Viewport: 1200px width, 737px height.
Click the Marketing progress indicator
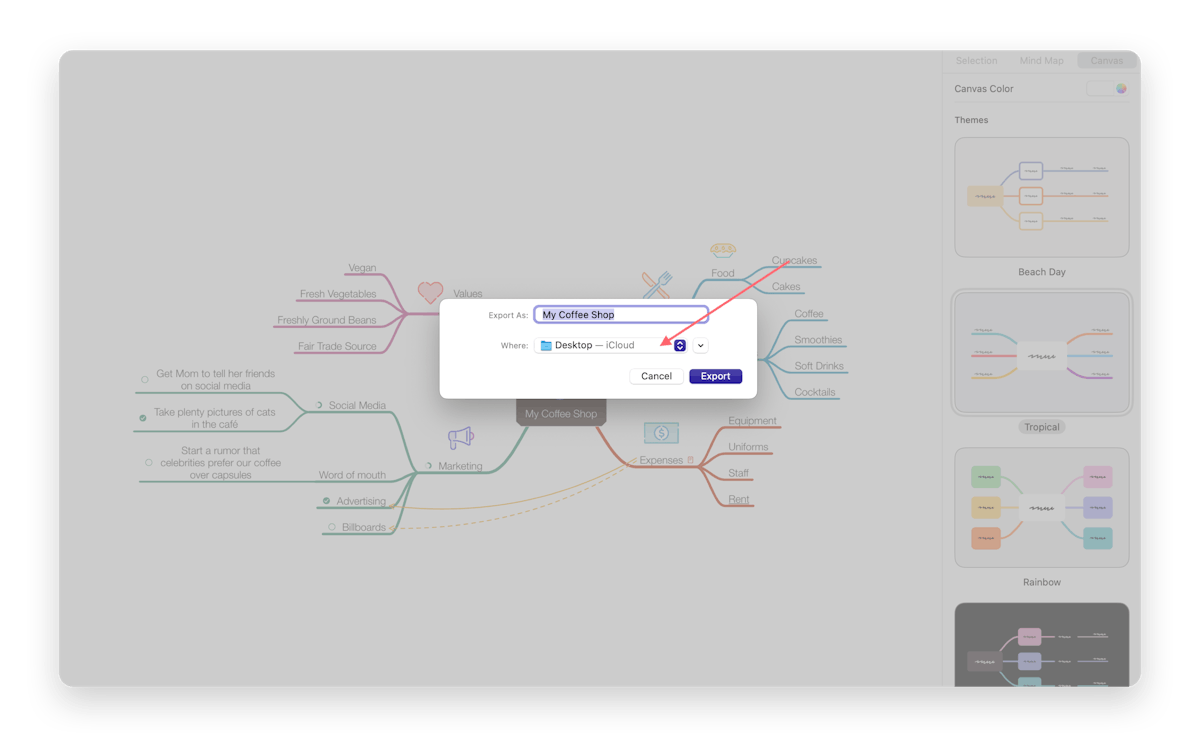(428, 466)
